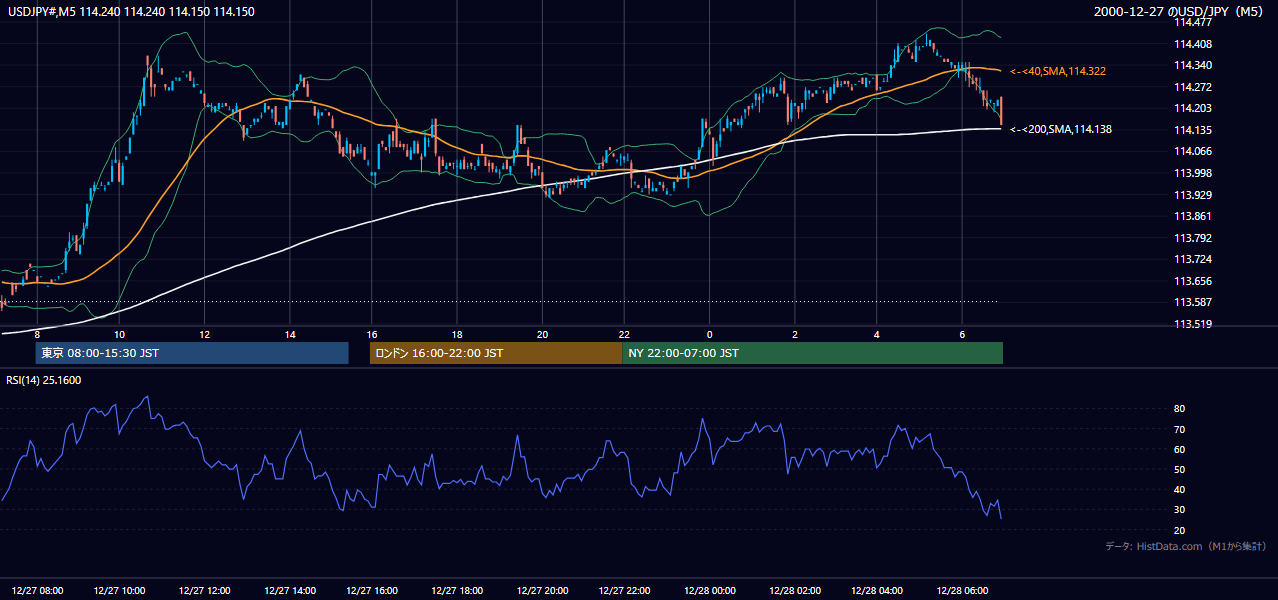Select the 40 SMA 114.322 label
1278x600 pixels.
click(1058, 71)
